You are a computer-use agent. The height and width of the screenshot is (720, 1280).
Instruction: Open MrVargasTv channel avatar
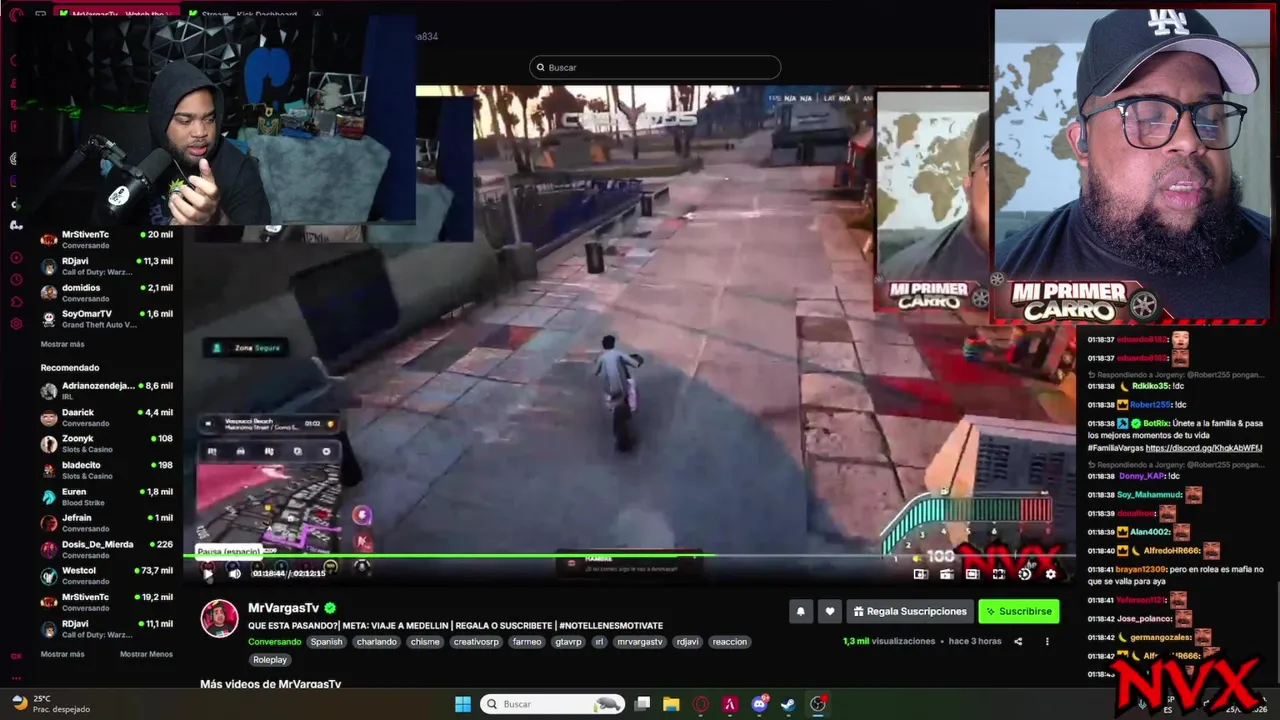point(220,619)
